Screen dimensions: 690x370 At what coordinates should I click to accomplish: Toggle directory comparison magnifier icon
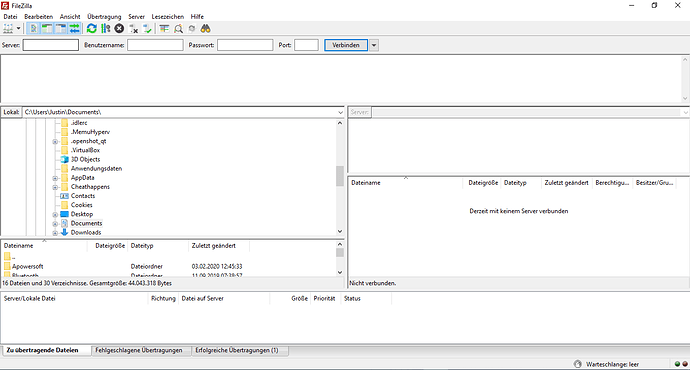pyautogui.click(x=178, y=29)
